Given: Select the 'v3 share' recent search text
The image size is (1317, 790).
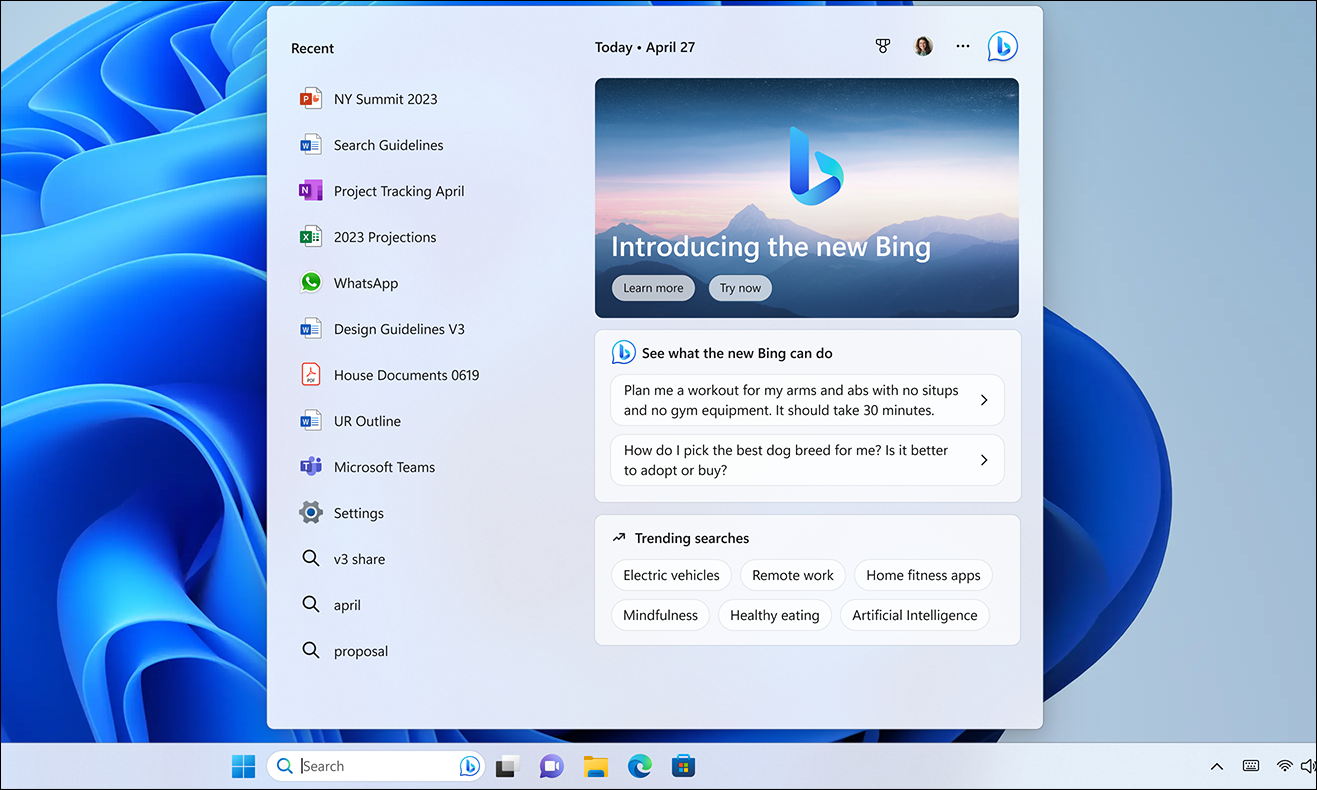Looking at the screenshot, I should pos(359,559).
